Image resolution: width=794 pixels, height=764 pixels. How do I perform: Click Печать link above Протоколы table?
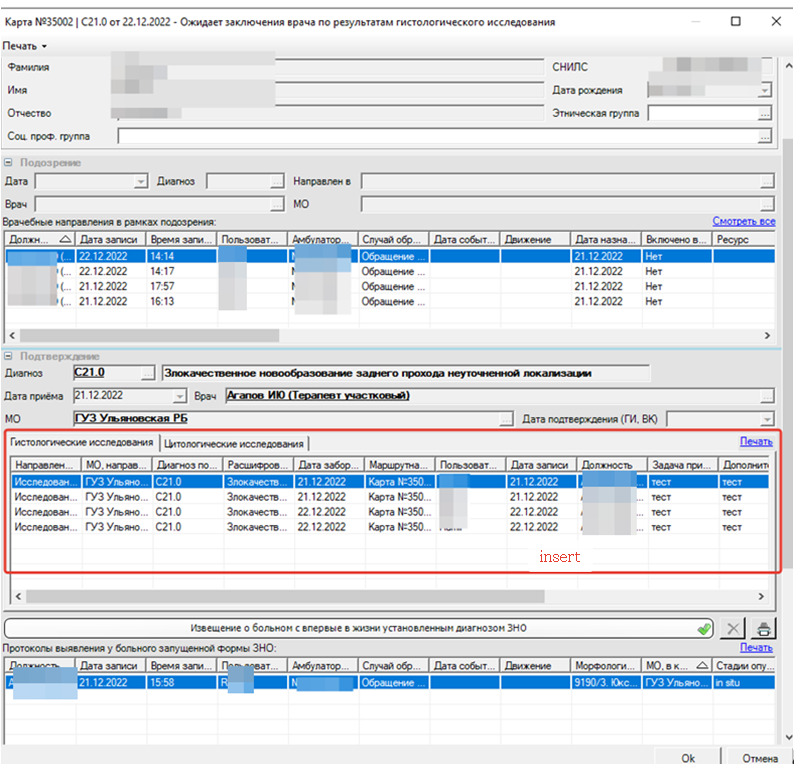756,648
